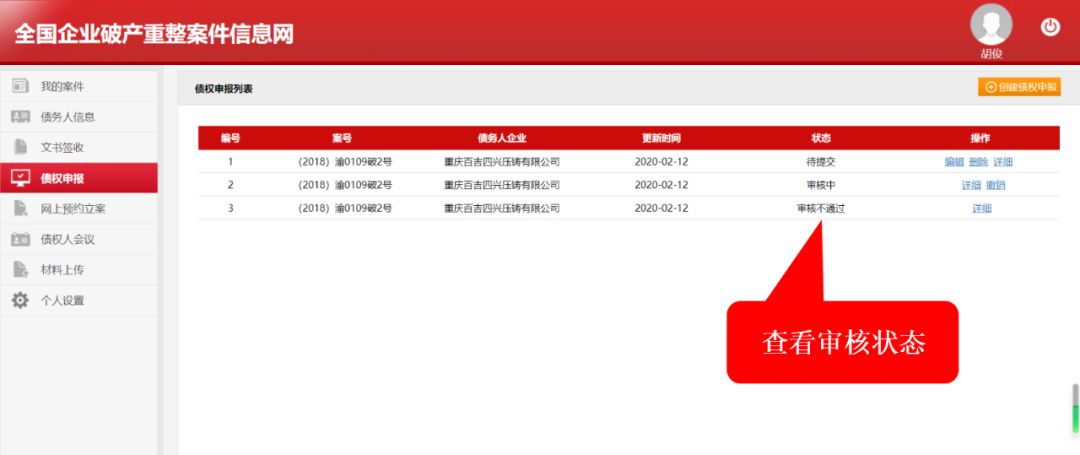1080x455 pixels.
Task: Select the 审核中 status cell
Action: click(821, 185)
